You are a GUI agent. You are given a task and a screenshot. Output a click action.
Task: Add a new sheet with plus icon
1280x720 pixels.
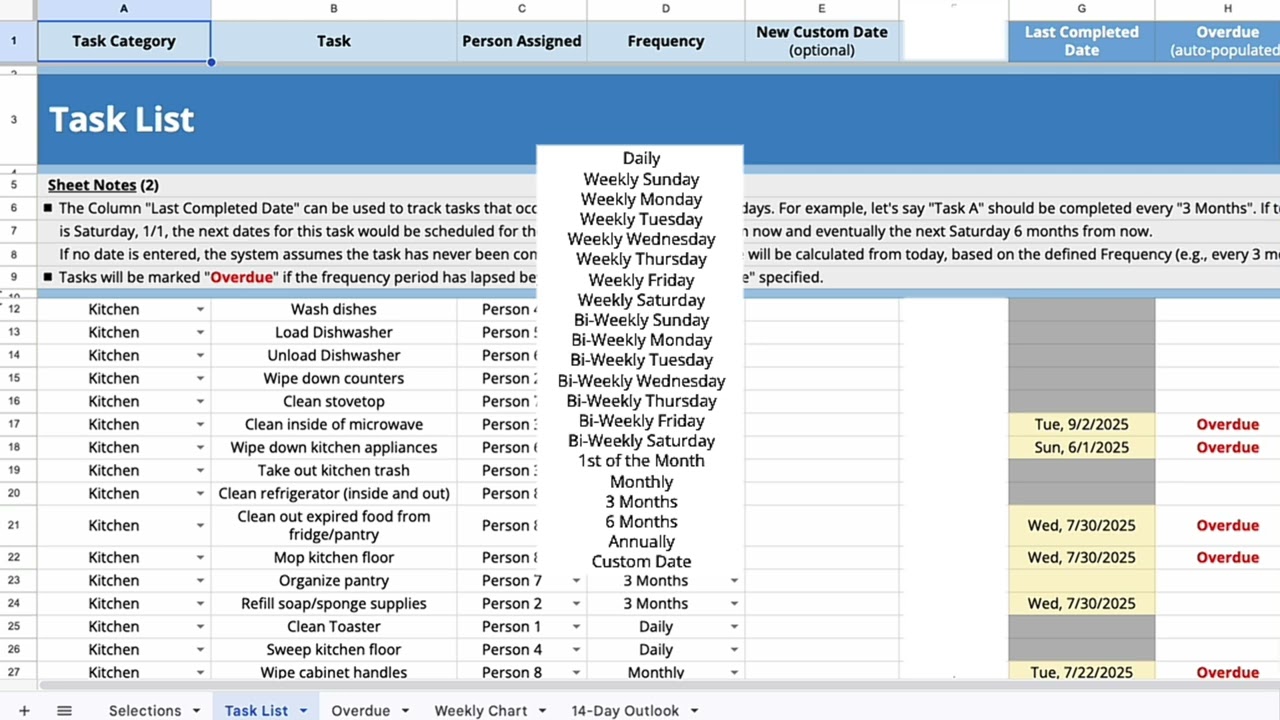pos(24,710)
